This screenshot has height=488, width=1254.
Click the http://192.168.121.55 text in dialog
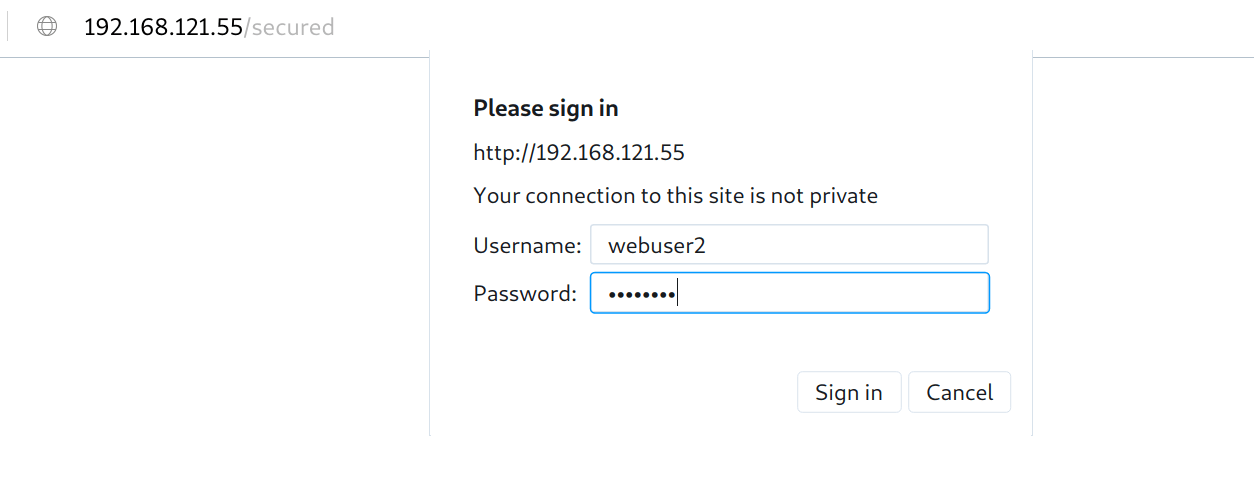click(578, 153)
